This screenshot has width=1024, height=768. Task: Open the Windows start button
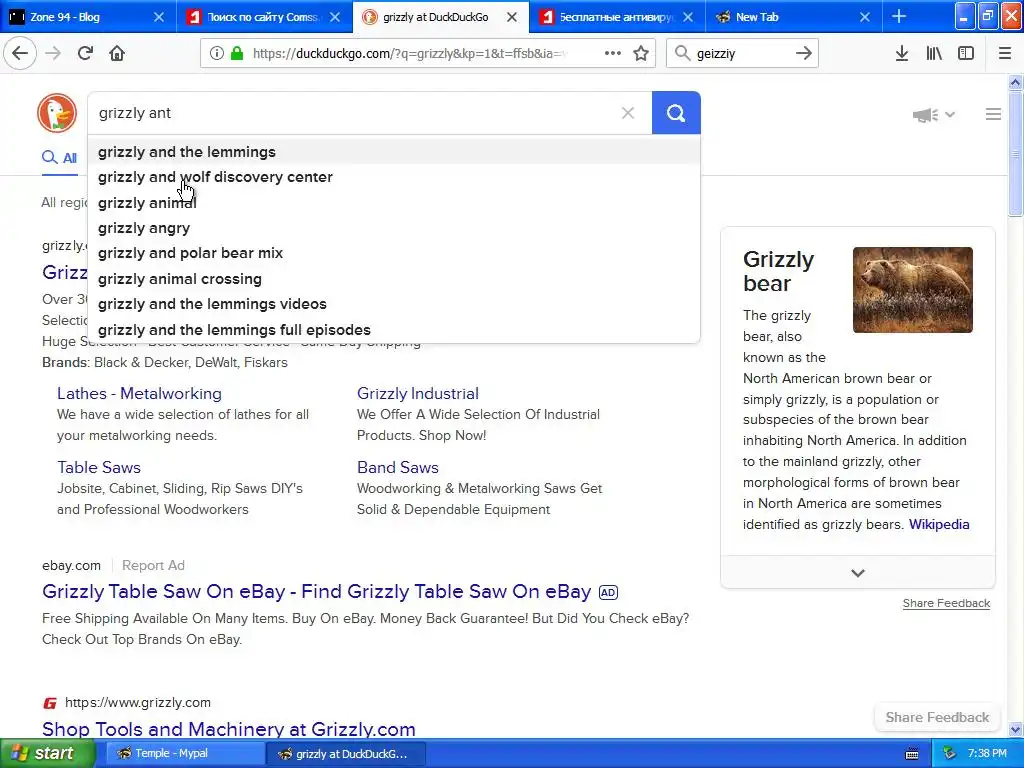pos(48,754)
